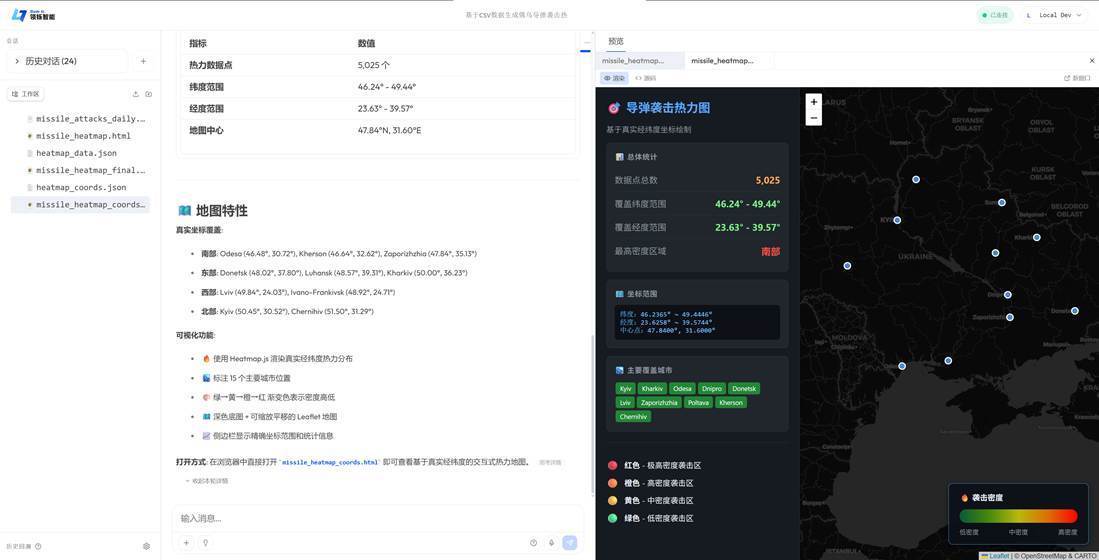Click the Poltava city tag
Viewport: 1099px width, 560px height.
point(698,402)
